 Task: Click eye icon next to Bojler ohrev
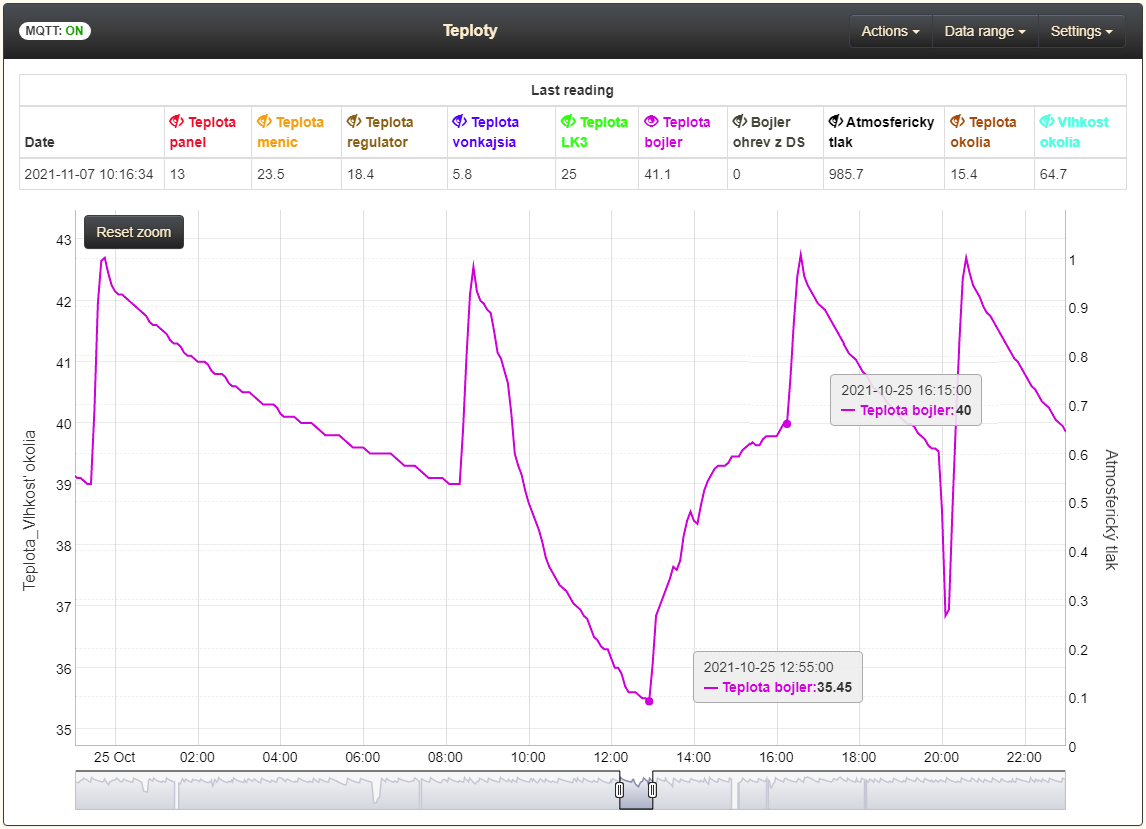(740, 122)
